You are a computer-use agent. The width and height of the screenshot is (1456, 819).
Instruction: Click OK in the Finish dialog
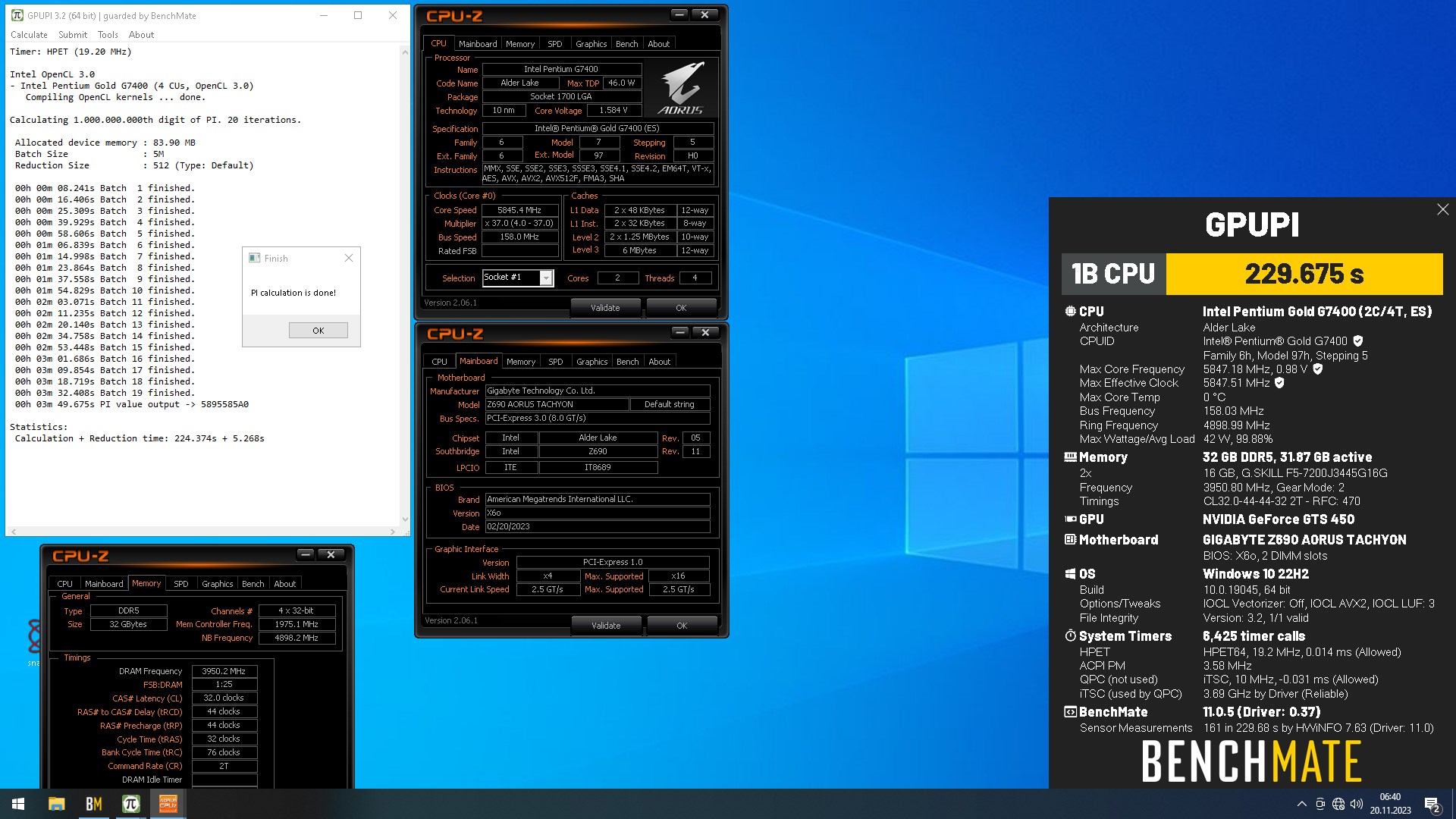pos(318,331)
